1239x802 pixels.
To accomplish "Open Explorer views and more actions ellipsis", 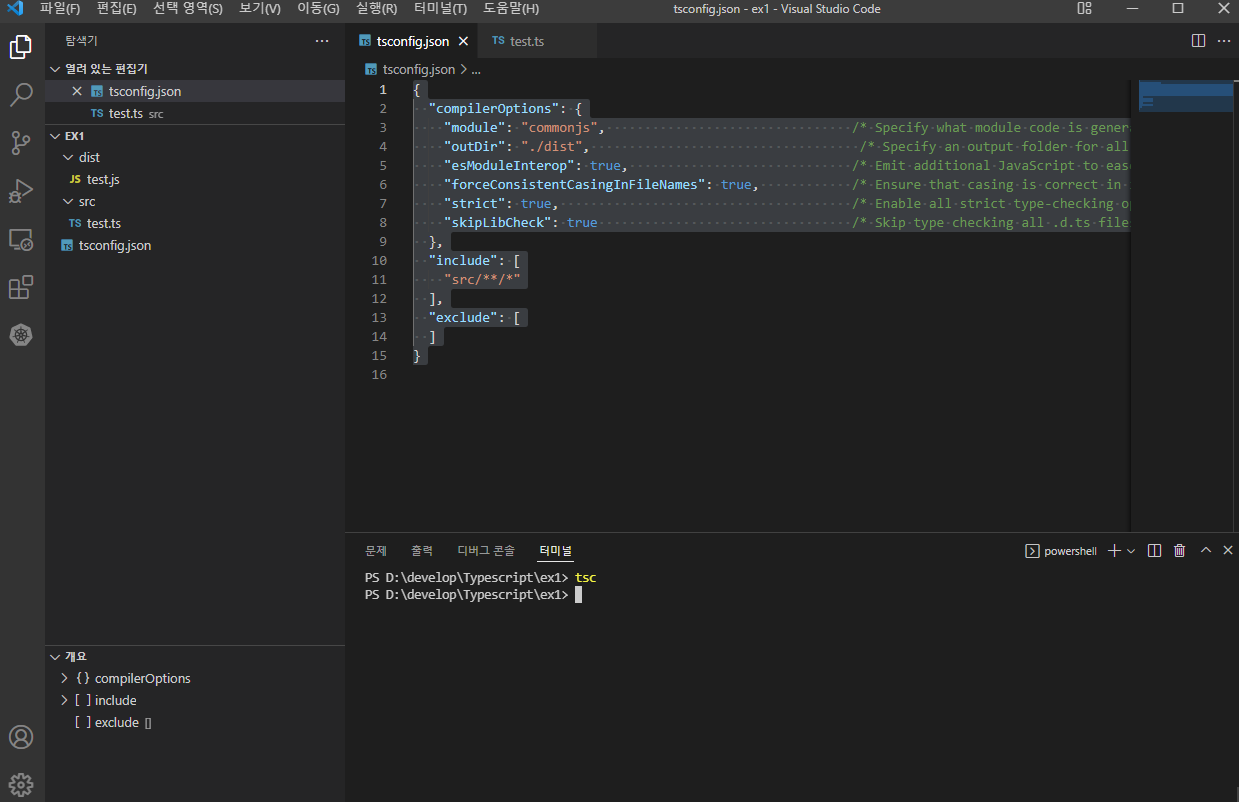I will click(322, 41).
